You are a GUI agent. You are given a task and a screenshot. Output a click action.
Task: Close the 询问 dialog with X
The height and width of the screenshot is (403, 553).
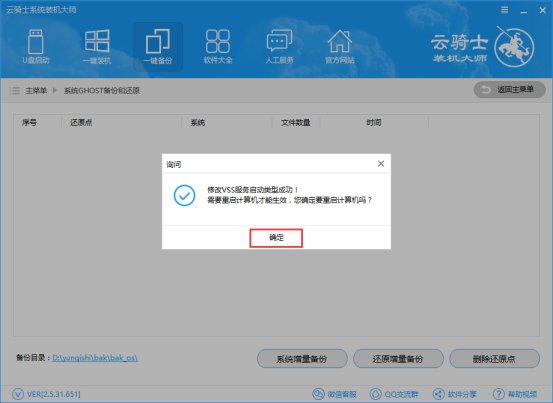[381, 164]
